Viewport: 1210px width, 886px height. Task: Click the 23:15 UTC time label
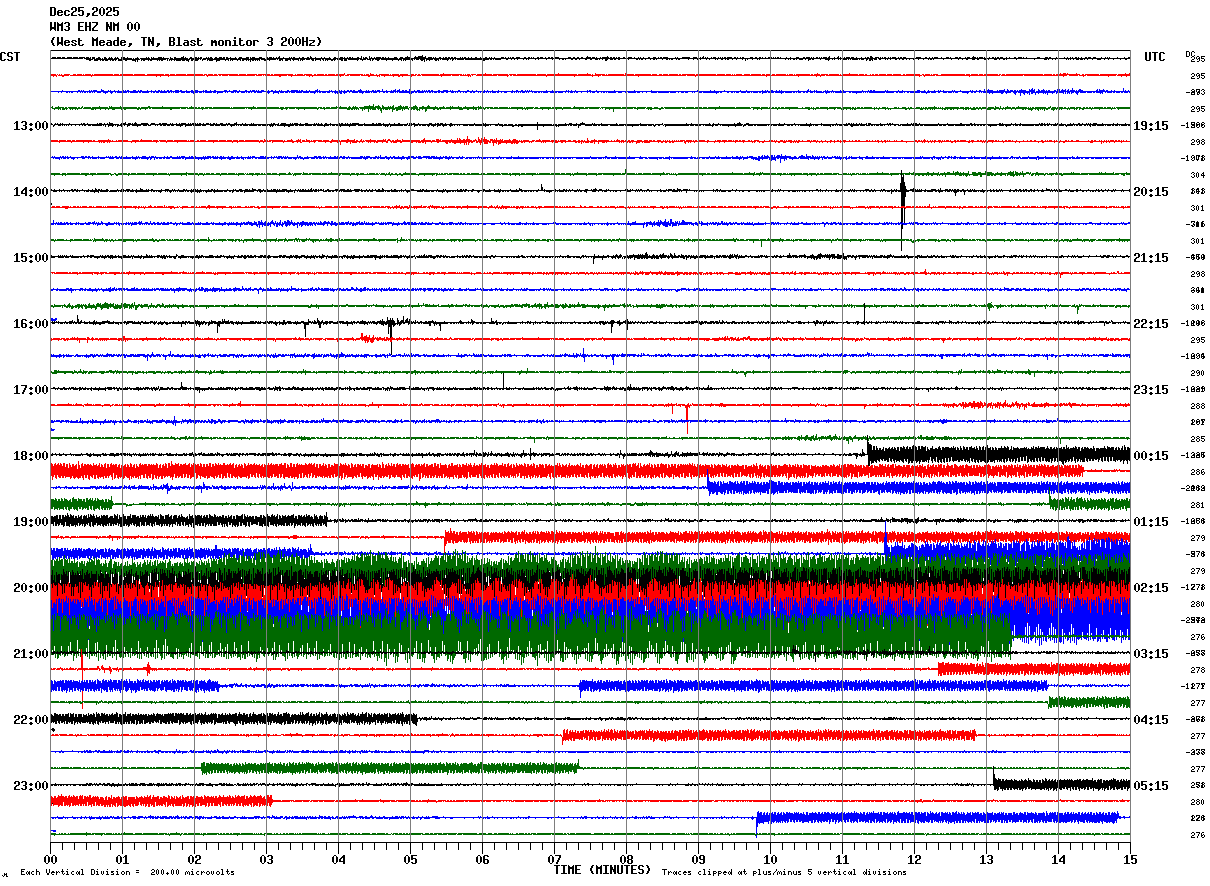(x=1151, y=389)
